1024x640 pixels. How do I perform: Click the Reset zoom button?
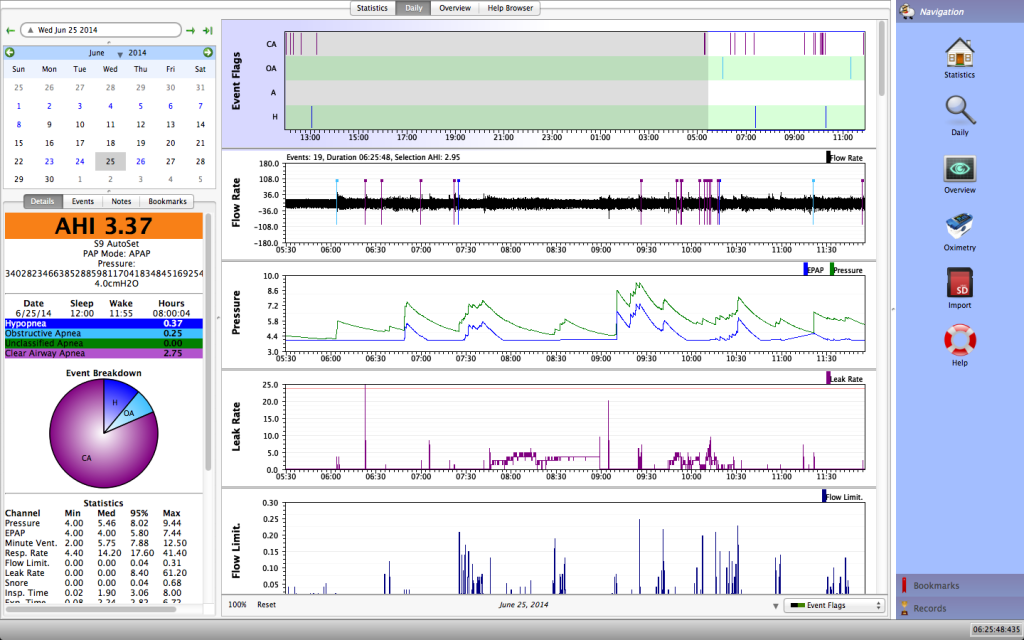[266, 605]
